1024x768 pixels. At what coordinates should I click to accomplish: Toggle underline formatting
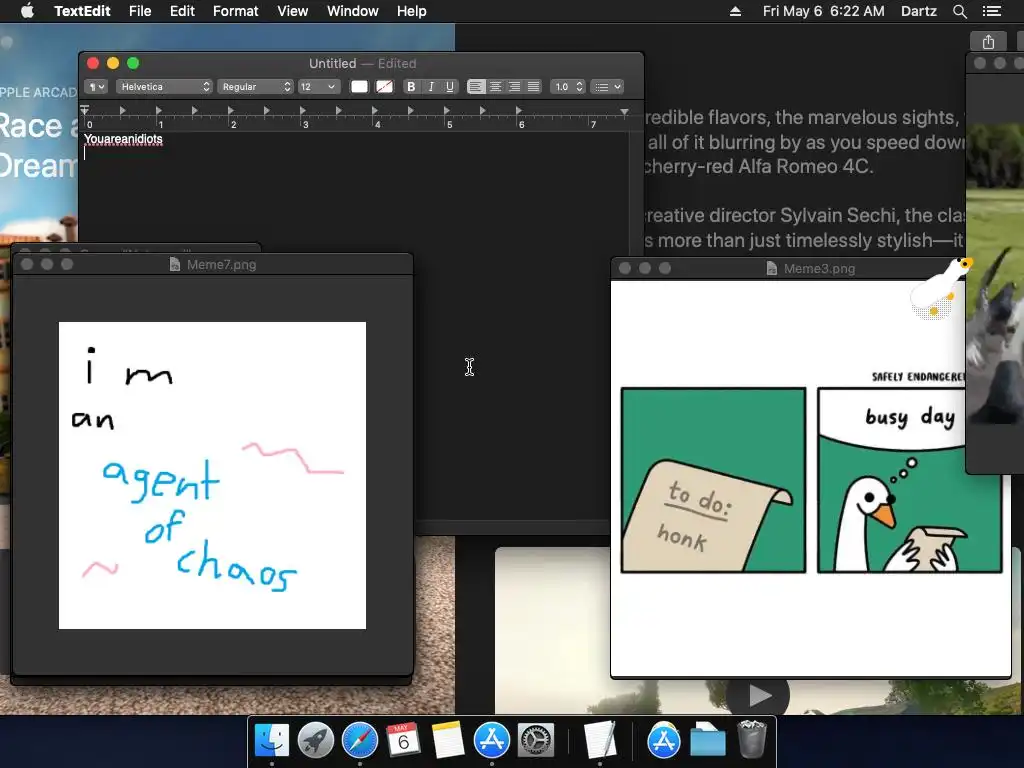(x=450, y=87)
